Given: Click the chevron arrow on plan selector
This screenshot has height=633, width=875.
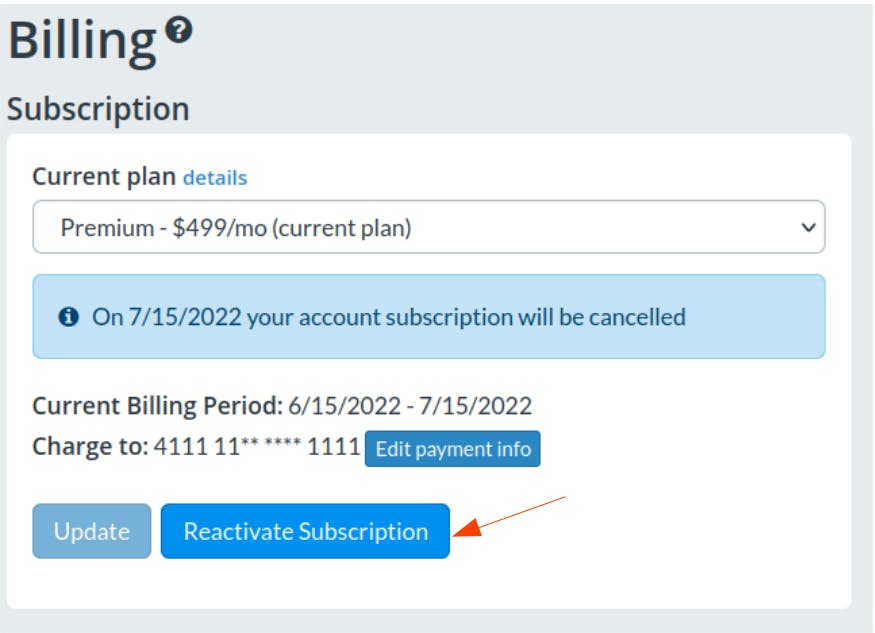Looking at the screenshot, I should click(x=809, y=228).
